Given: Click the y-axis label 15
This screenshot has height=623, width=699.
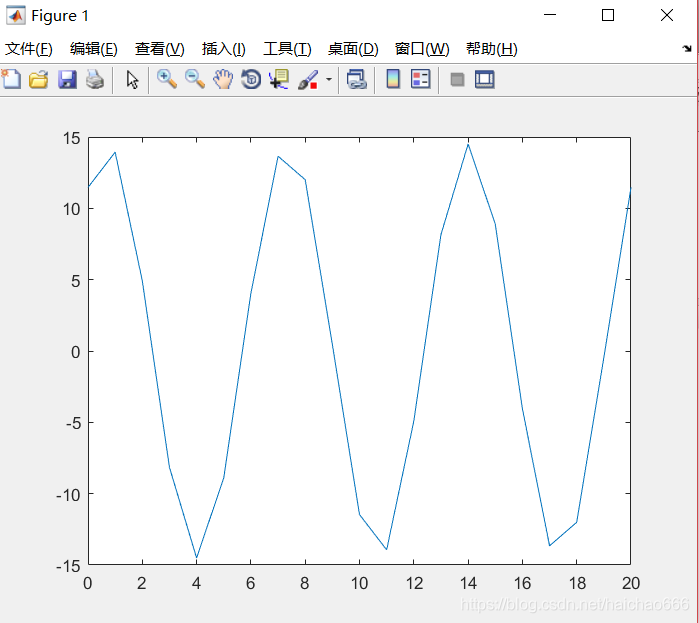Looking at the screenshot, I should (x=71, y=138).
